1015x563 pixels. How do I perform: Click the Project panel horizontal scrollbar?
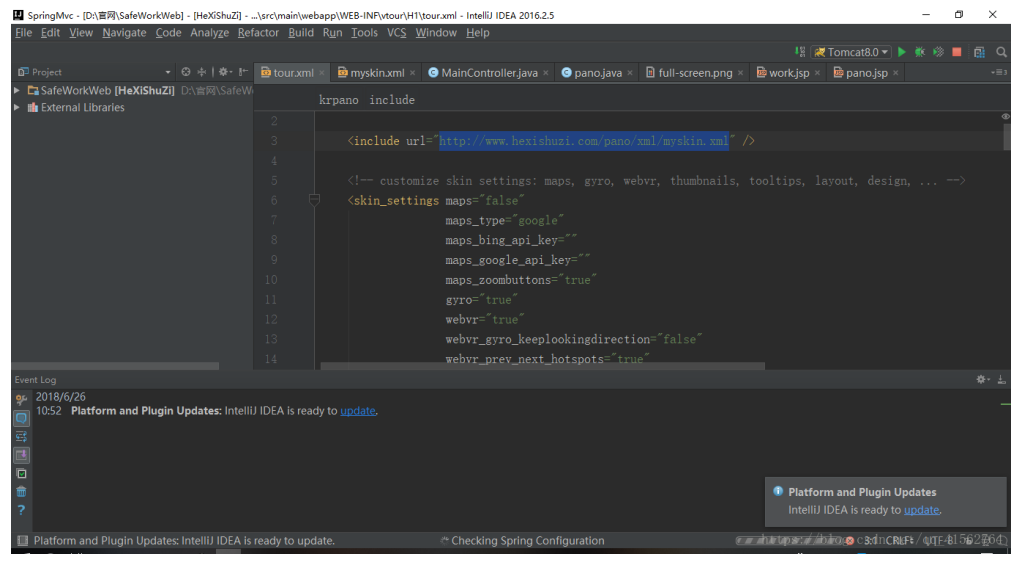point(115,366)
